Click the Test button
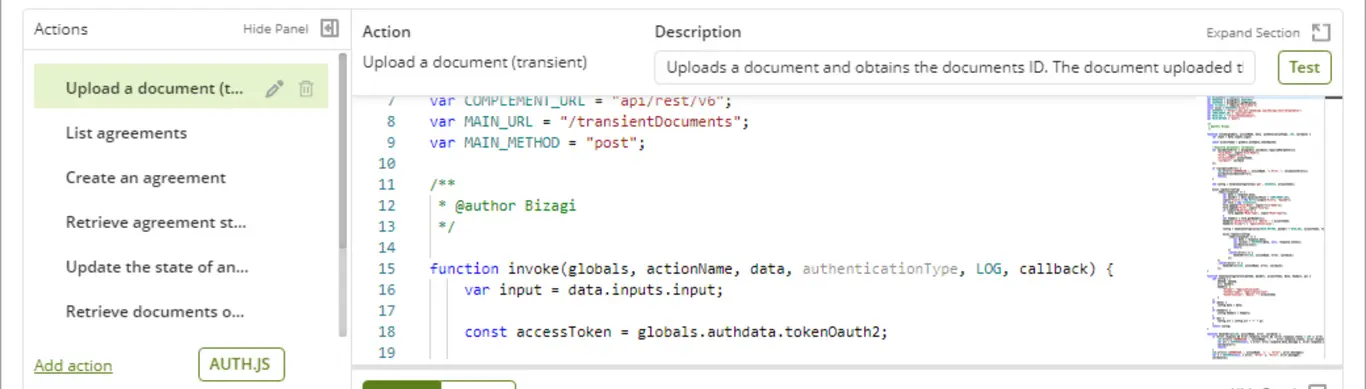The image size is (1366, 389). (1304, 68)
